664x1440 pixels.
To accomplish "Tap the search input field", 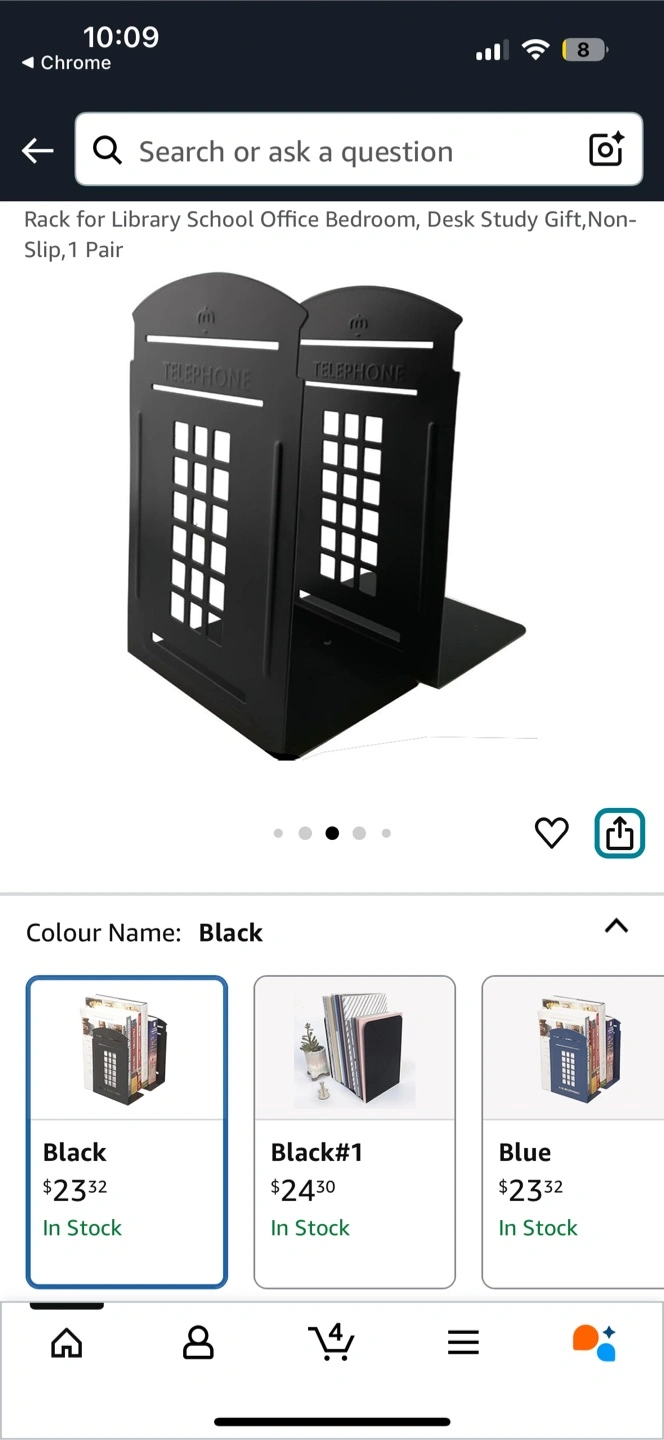I will (359, 150).
